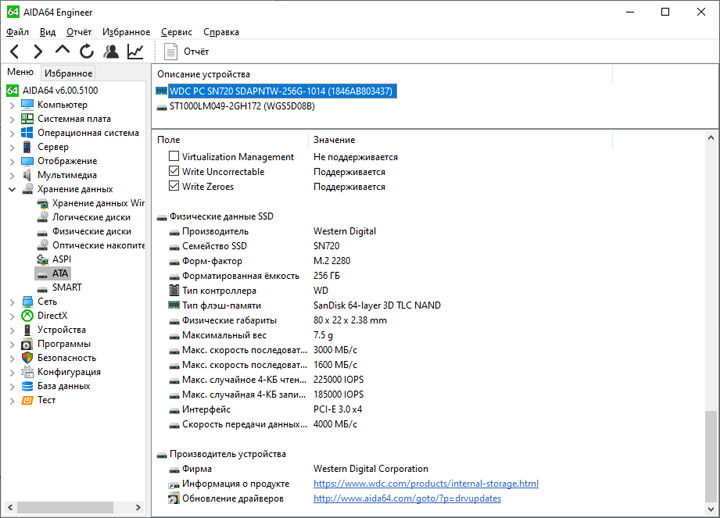
Task: Refresh the page with the circular arrow icon
Action: point(86,51)
